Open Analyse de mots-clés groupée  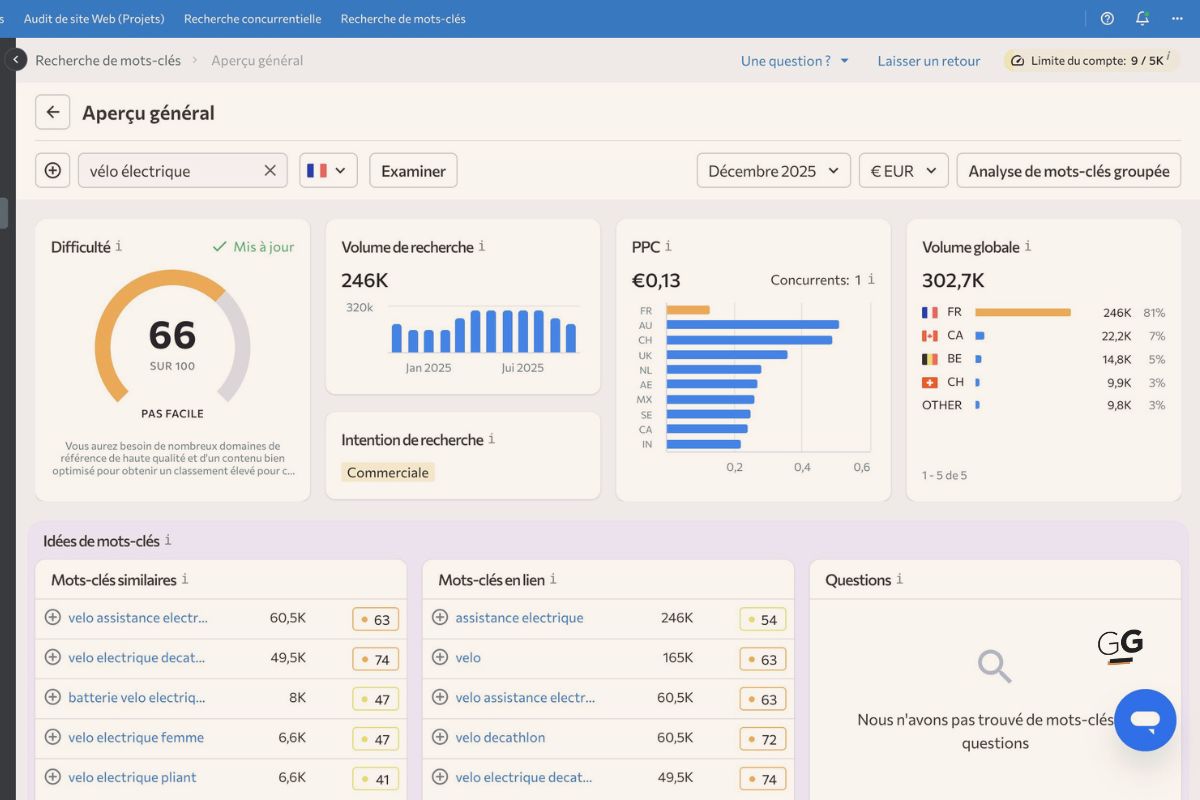(1068, 170)
